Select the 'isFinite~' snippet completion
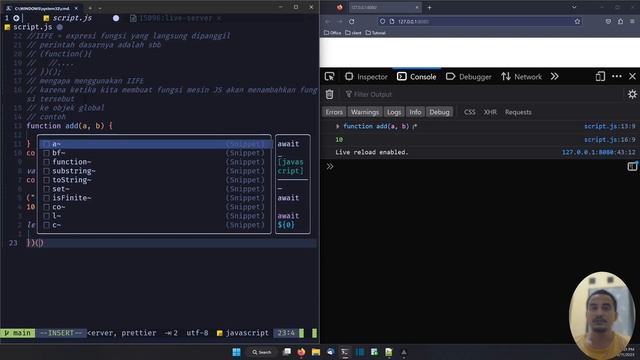The height and width of the screenshot is (360, 640). pos(155,198)
